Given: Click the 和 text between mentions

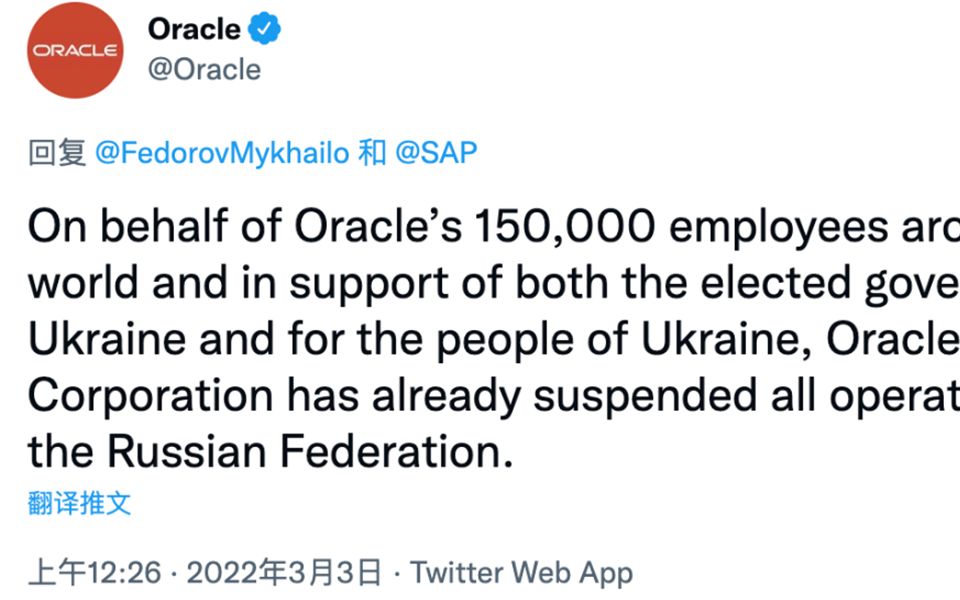Looking at the screenshot, I should [372, 153].
